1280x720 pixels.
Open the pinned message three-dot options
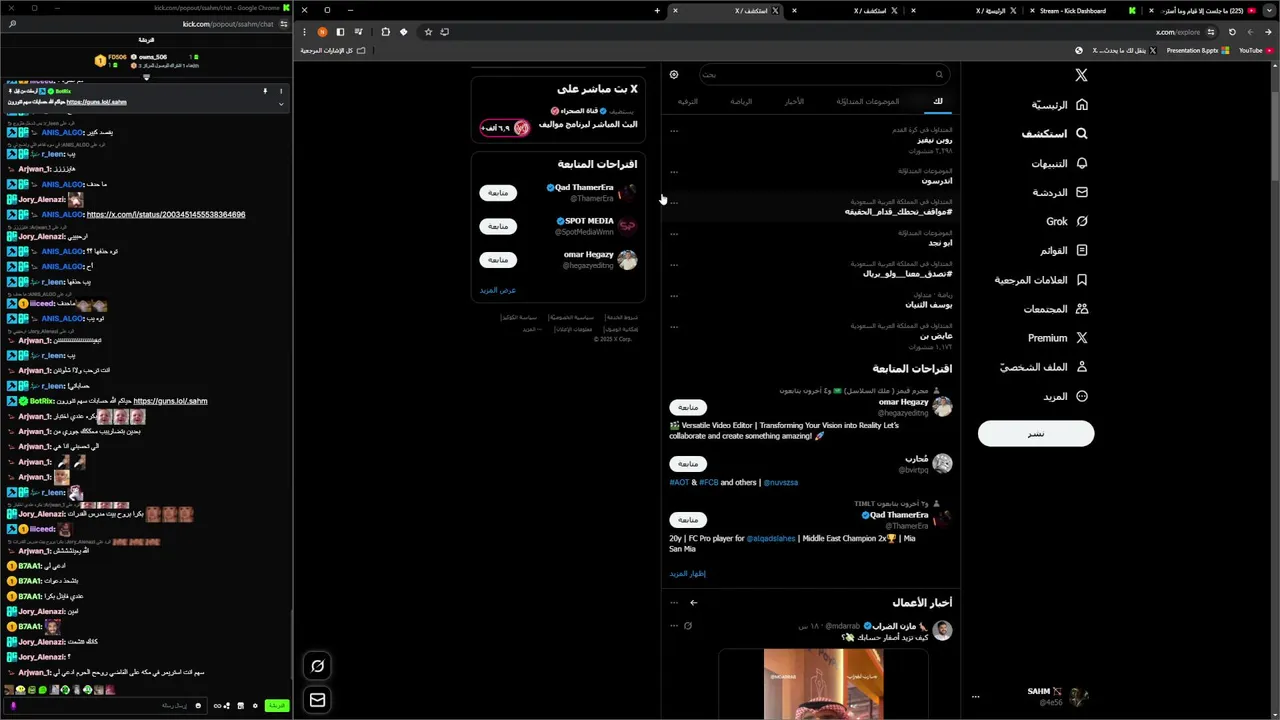point(281,91)
